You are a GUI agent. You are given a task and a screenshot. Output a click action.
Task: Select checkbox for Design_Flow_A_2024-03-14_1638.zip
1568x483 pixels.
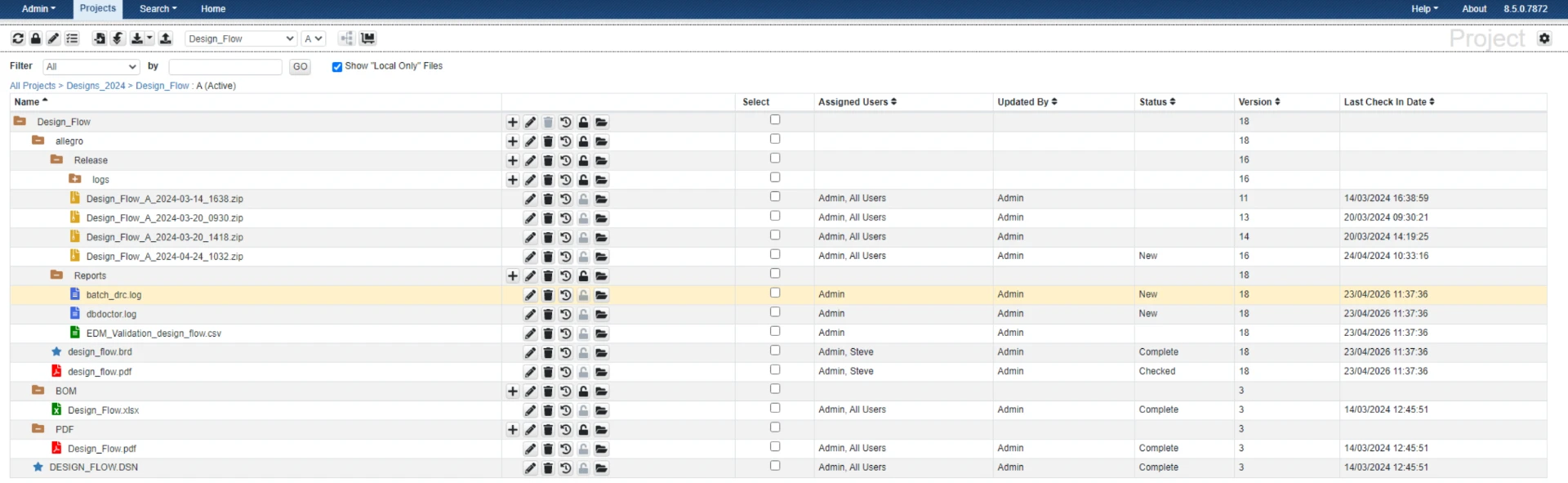coord(775,197)
